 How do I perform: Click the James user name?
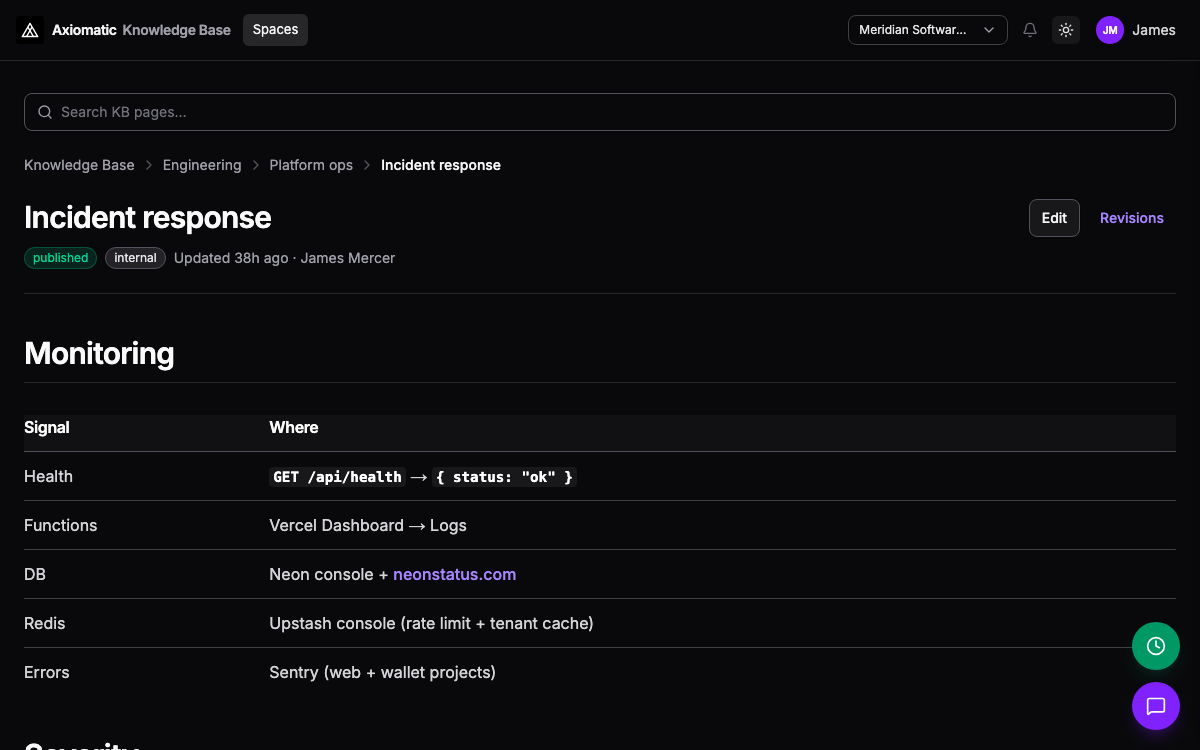pyautogui.click(x=1154, y=30)
